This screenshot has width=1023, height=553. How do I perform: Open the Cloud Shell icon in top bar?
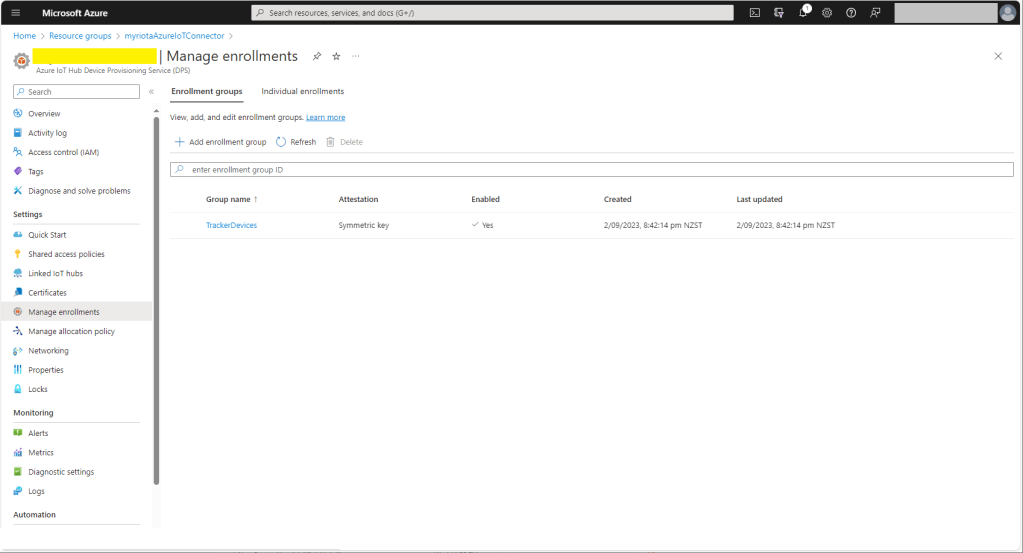coord(755,13)
